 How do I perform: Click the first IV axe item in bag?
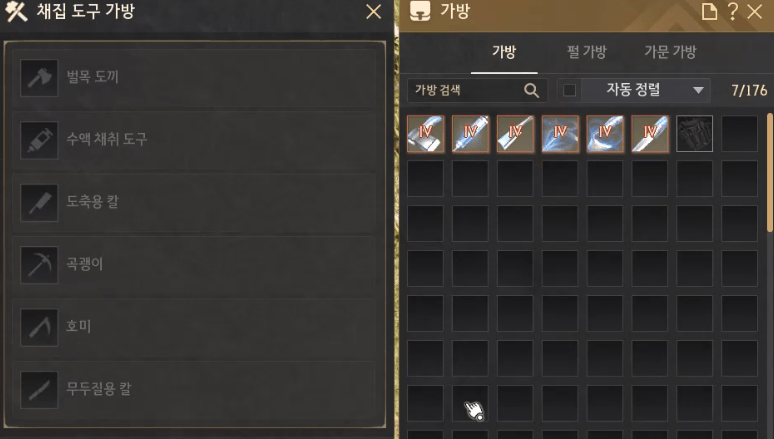(426, 133)
